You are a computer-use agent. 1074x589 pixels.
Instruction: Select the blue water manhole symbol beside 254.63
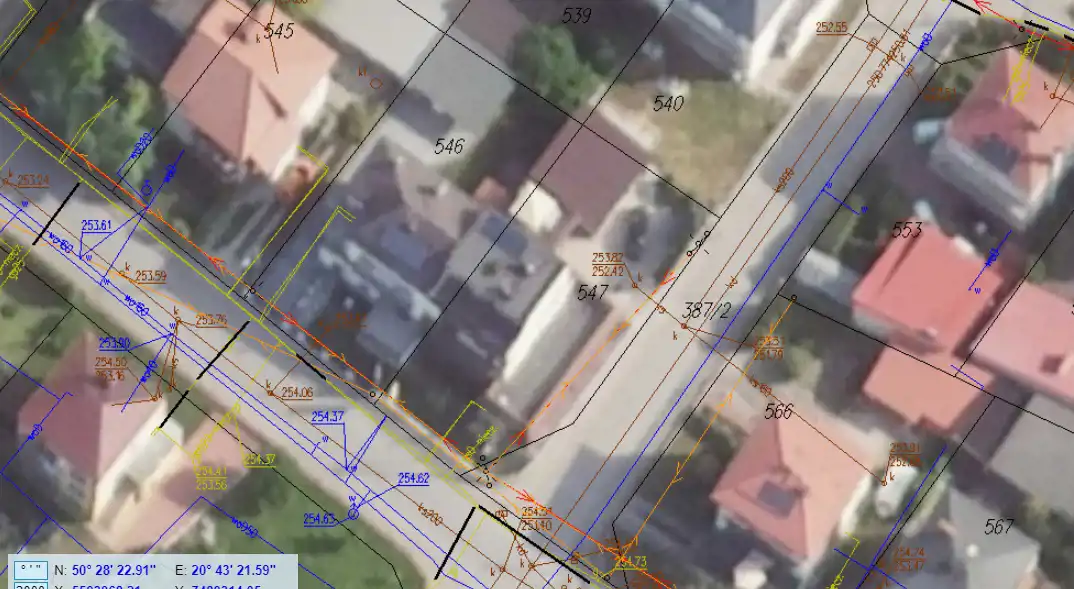click(353, 515)
